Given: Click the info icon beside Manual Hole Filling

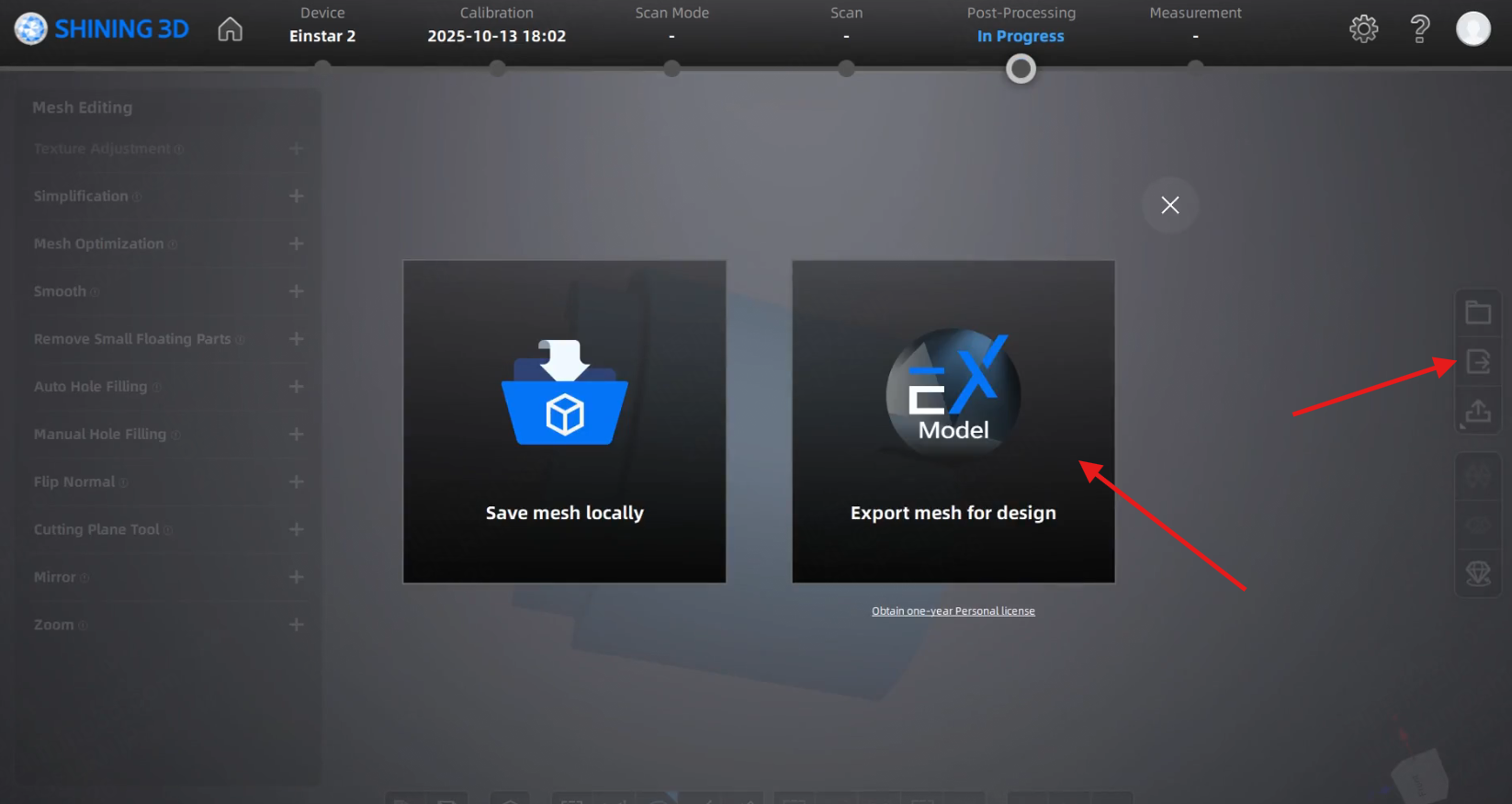Looking at the screenshot, I should click(175, 436).
